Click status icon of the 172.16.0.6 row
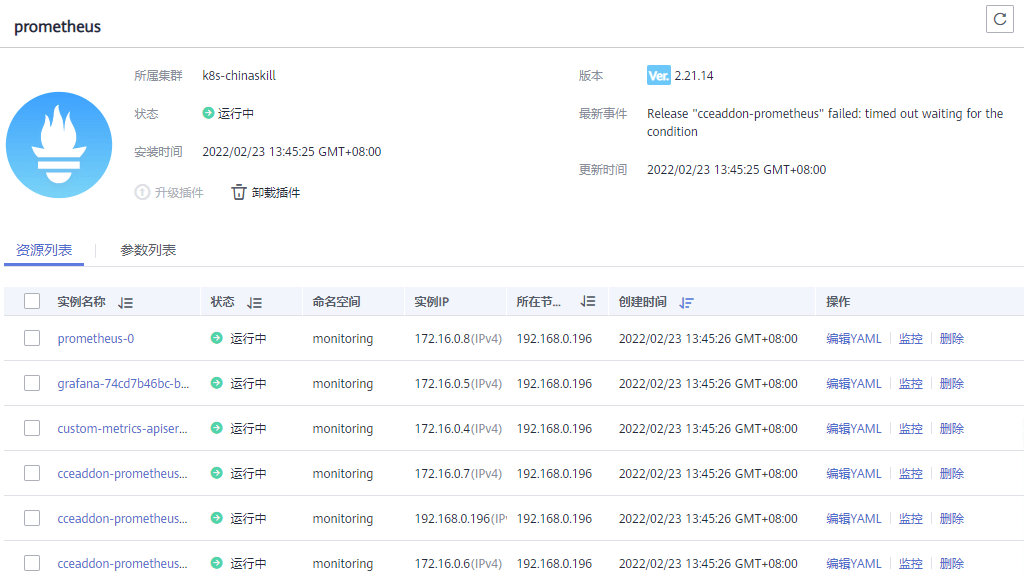 point(217,563)
